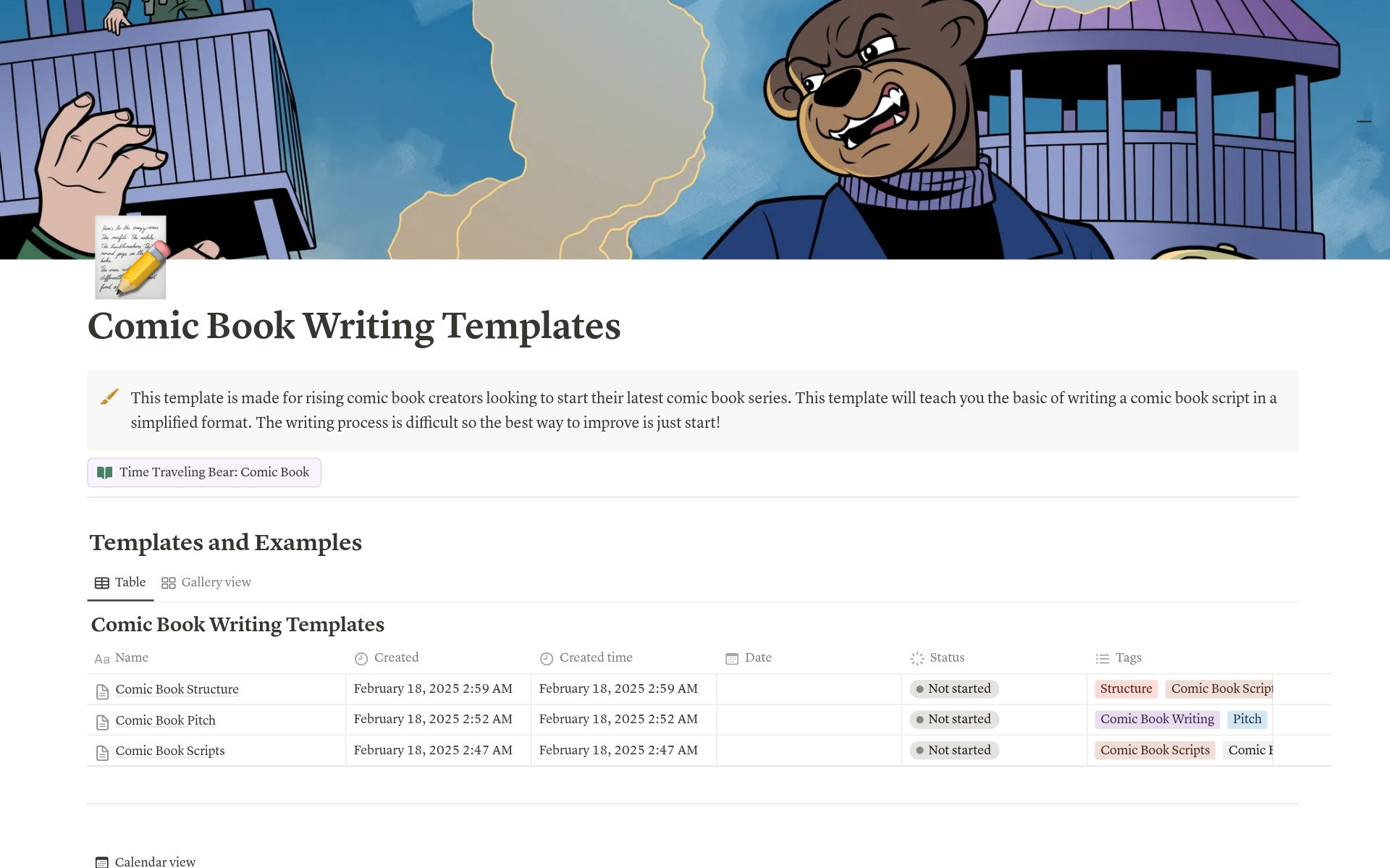Click the Comic Book Writing Templates page title
The height and width of the screenshot is (868, 1390).
click(354, 326)
